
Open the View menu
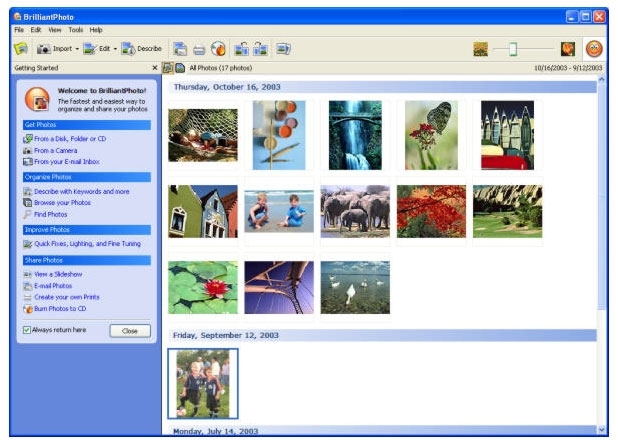55,30
